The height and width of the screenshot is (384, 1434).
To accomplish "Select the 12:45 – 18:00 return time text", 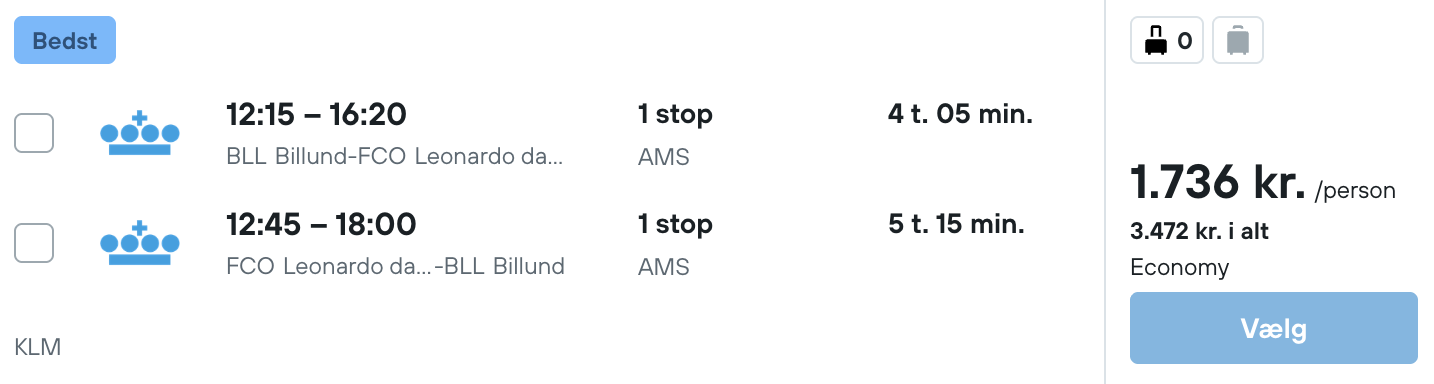I will 321,225.
